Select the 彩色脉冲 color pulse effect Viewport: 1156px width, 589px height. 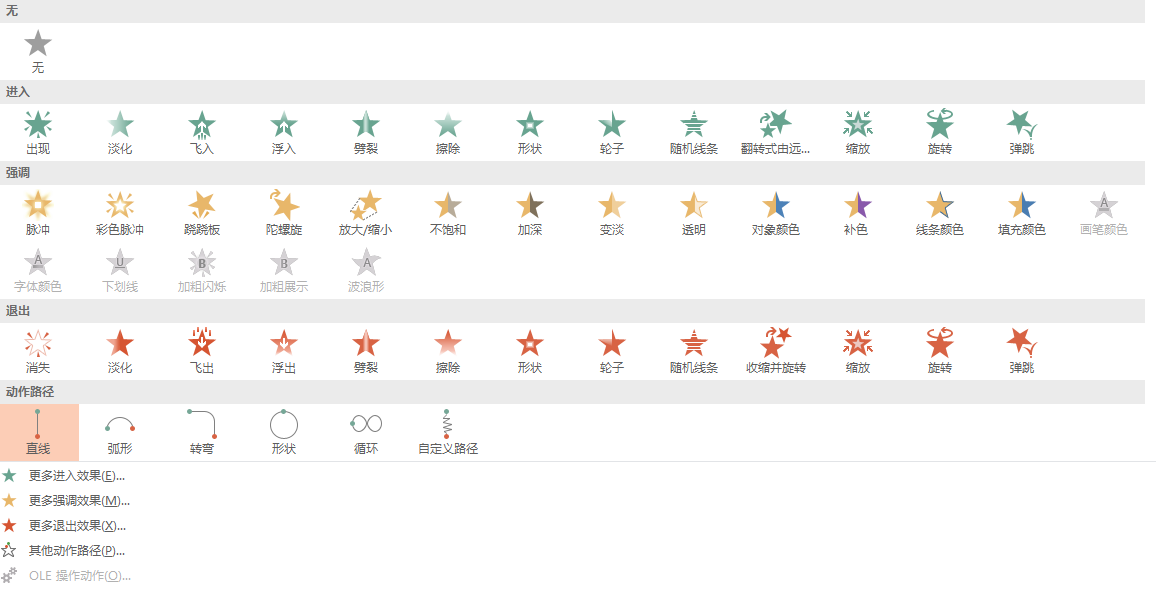tap(120, 214)
